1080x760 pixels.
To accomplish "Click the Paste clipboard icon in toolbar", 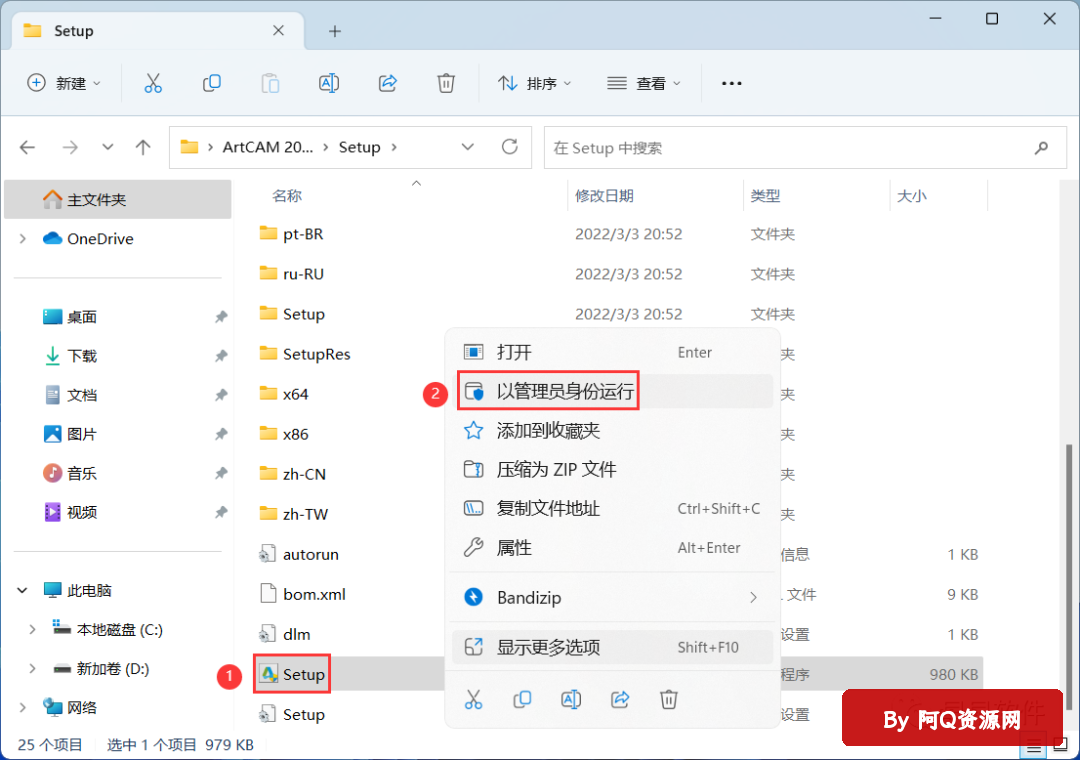I will point(270,83).
